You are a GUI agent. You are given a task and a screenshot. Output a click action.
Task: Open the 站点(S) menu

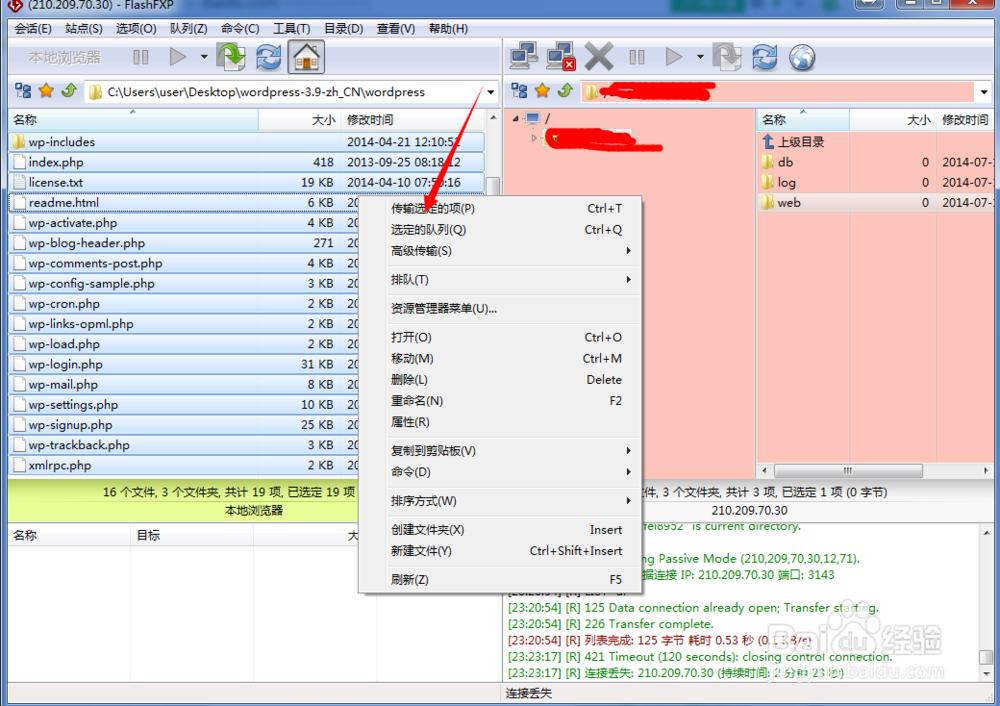[84, 29]
